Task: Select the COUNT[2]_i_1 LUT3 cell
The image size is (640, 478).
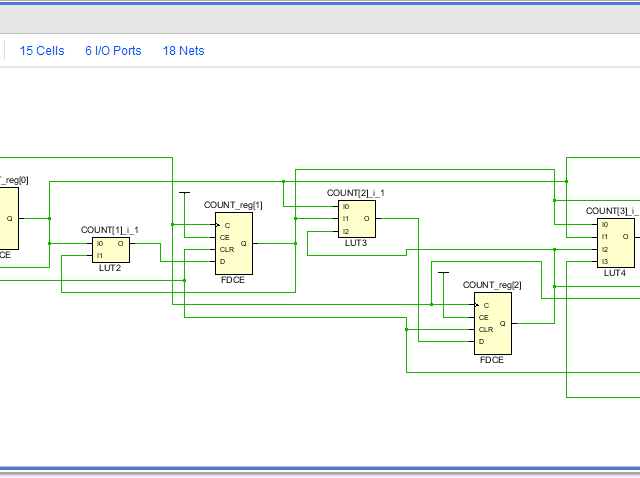Action: (x=355, y=217)
